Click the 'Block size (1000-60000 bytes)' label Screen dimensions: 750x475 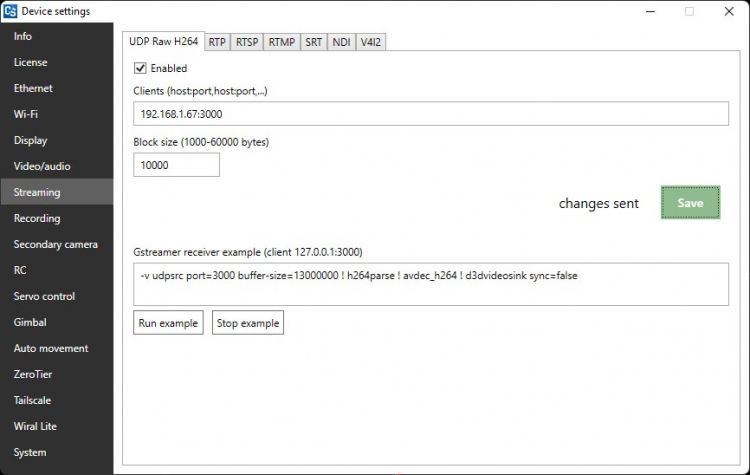[x=201, y=142]
